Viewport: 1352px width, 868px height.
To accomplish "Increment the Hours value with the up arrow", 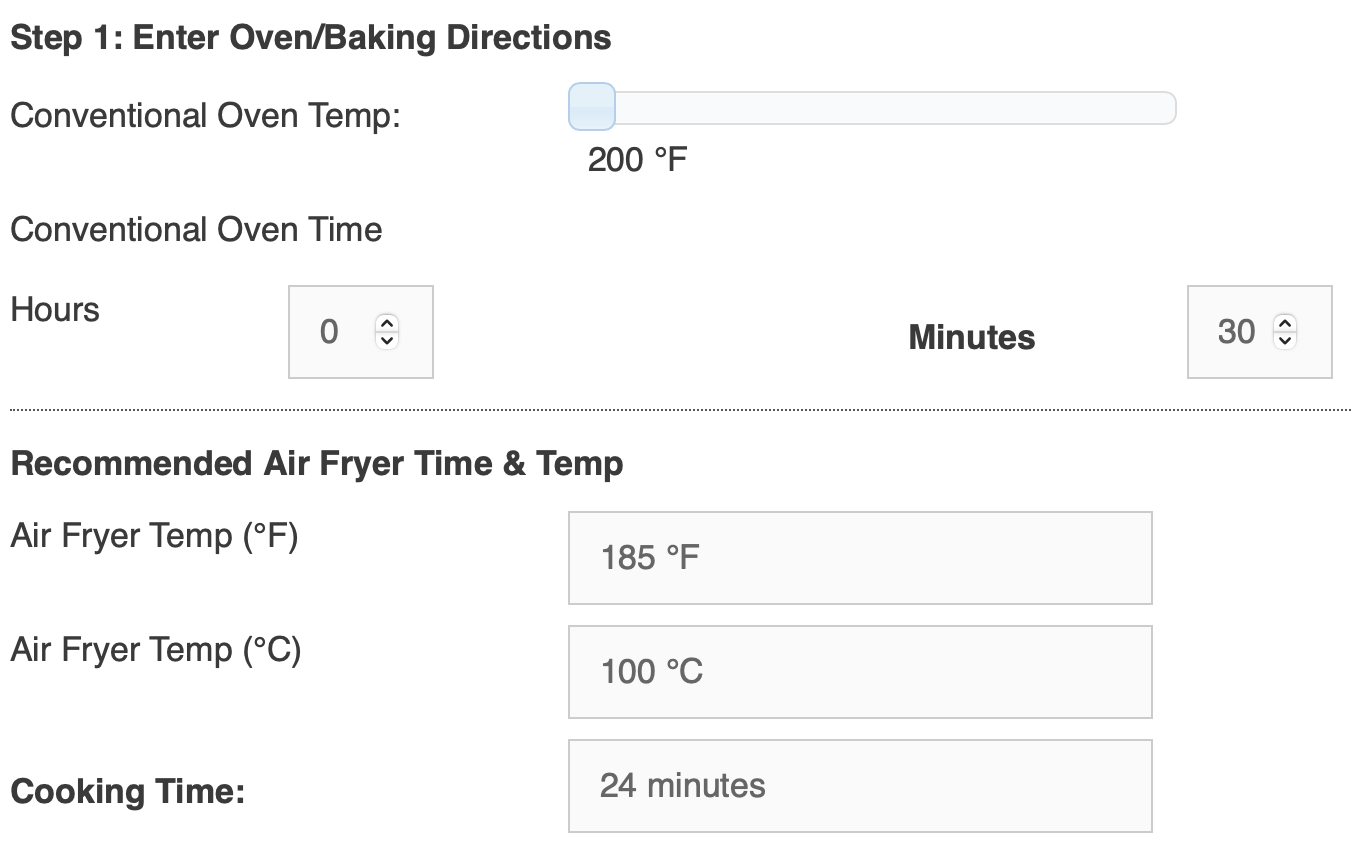I will [386, 323].
